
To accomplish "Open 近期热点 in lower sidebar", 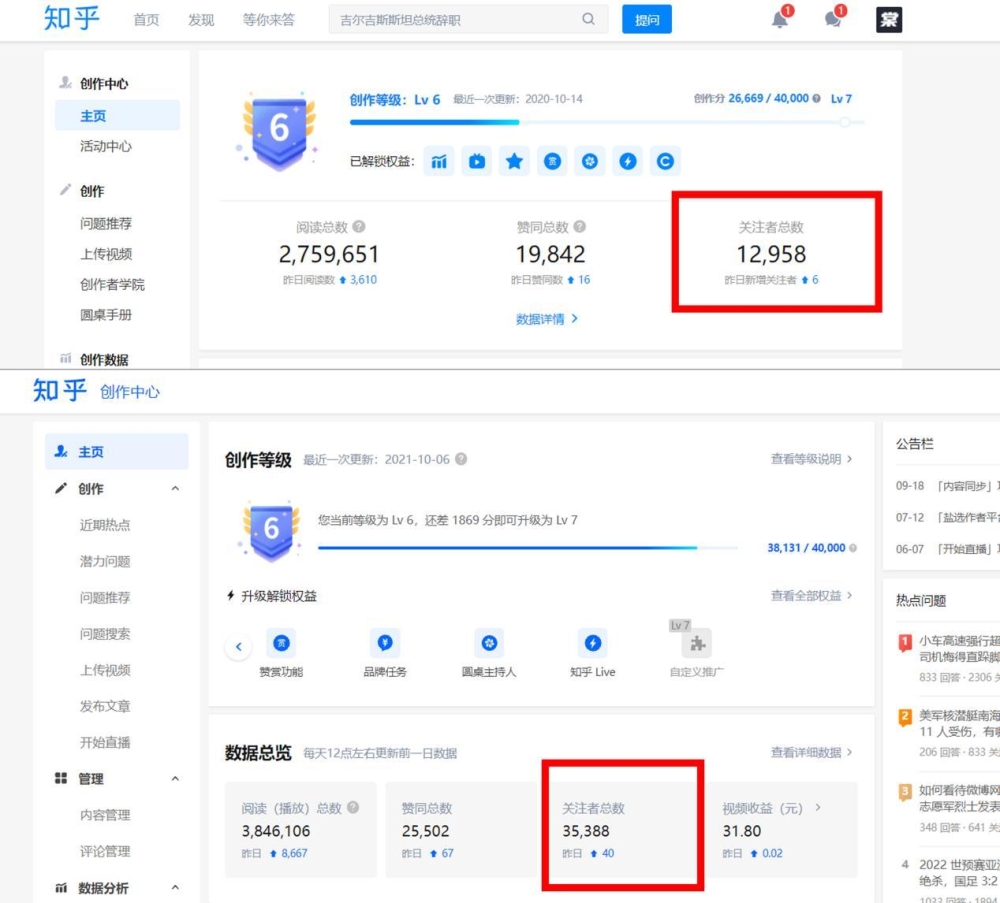I will pyautogui.click(x=105, y=525).
